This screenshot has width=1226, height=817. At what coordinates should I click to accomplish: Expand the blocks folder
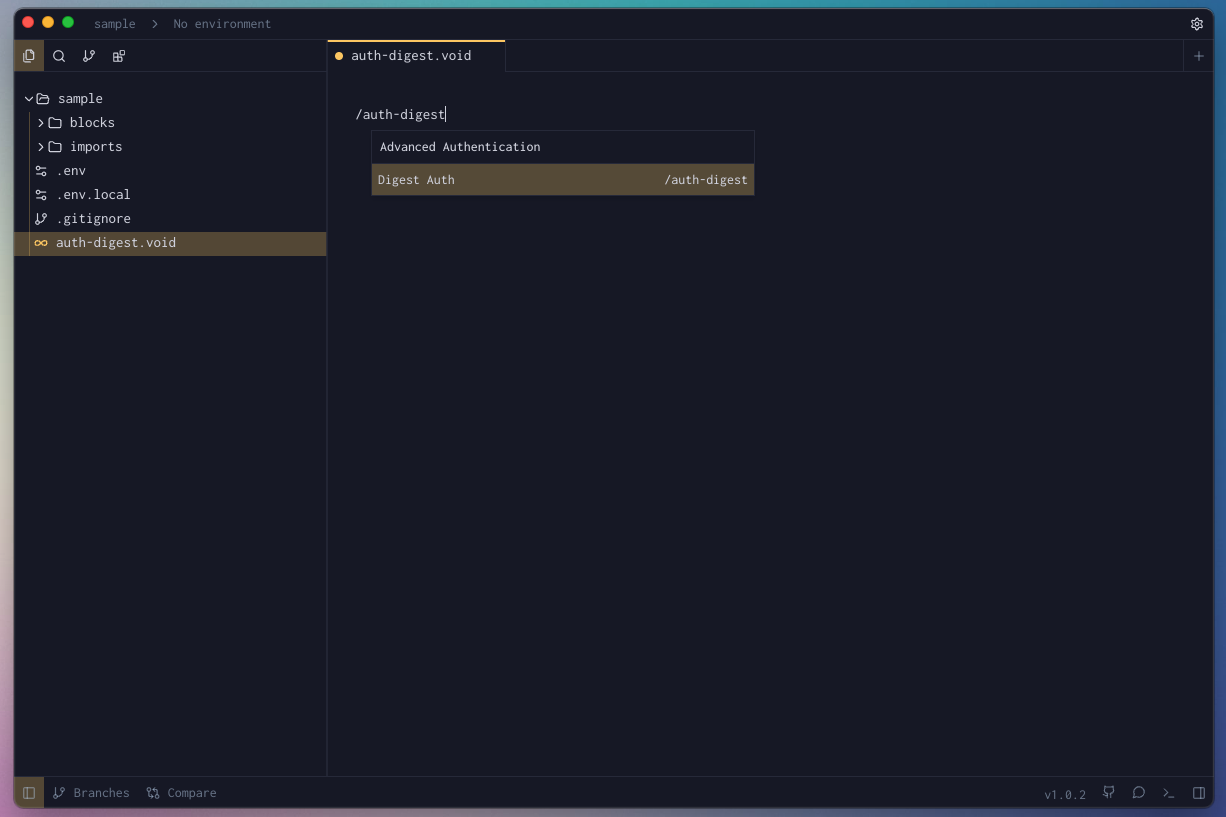pos(93,122)
